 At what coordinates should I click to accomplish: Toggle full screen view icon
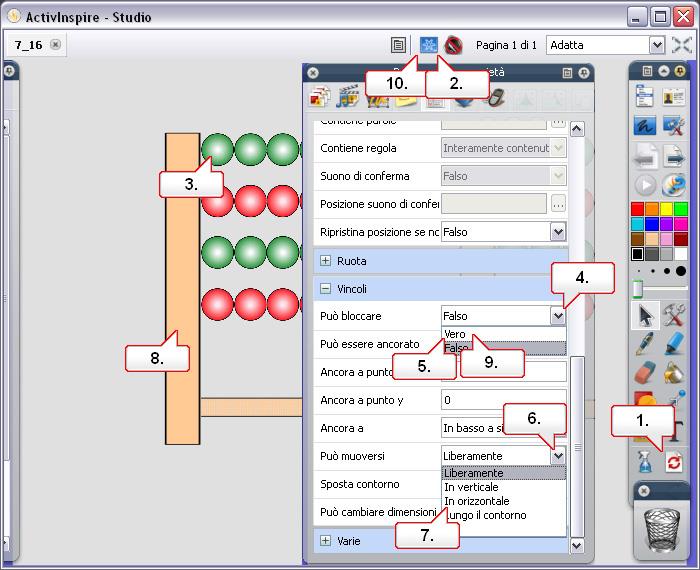[682, 45]
